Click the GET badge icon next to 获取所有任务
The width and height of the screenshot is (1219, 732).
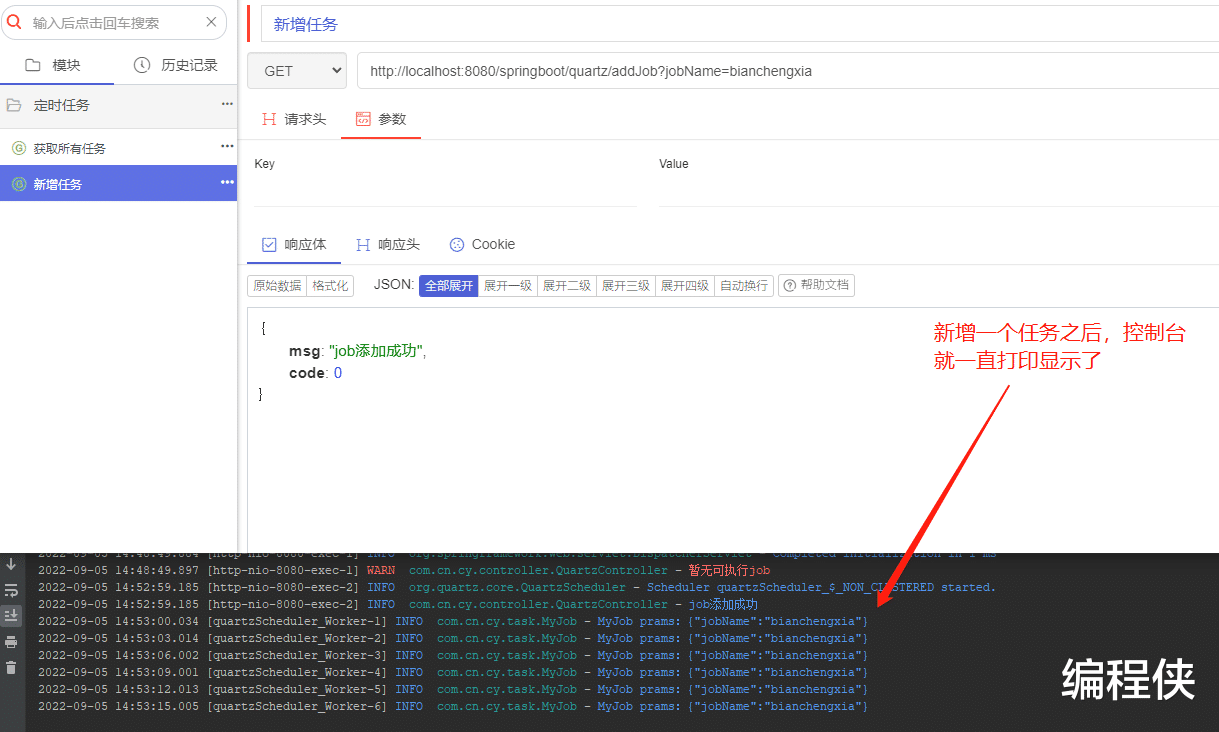click(18, 148)
